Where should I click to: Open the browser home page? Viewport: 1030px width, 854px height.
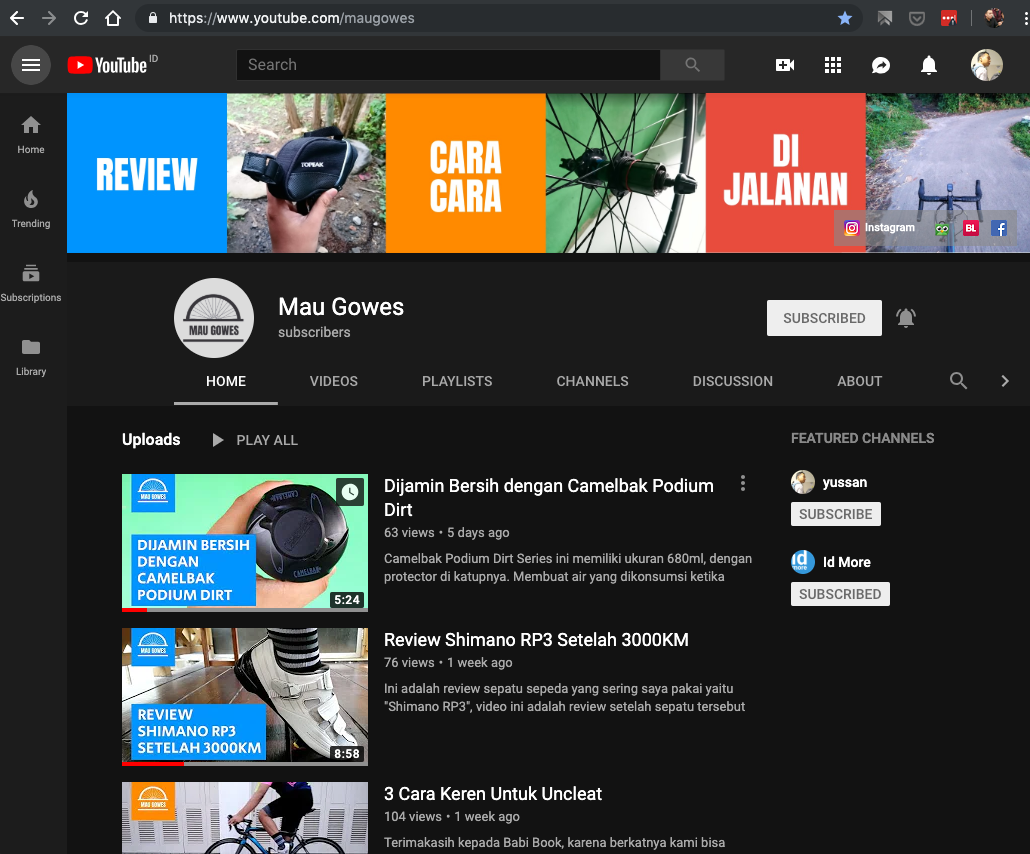113,18
